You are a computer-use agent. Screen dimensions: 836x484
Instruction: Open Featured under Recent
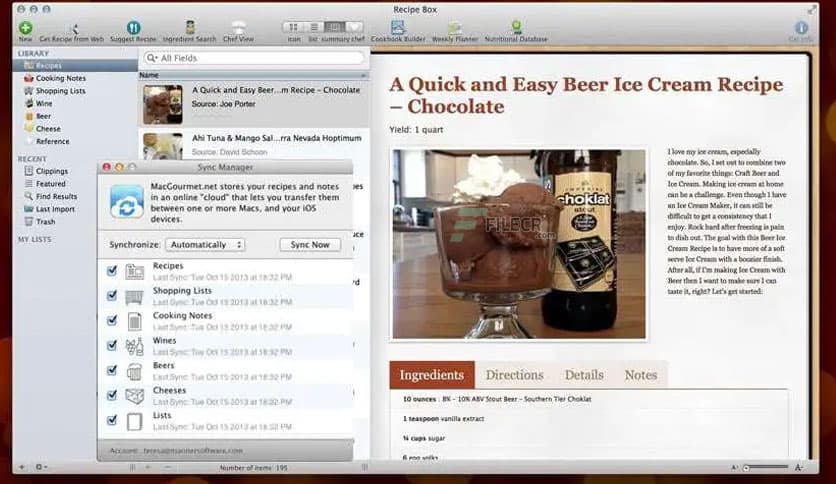click(50, 184)
